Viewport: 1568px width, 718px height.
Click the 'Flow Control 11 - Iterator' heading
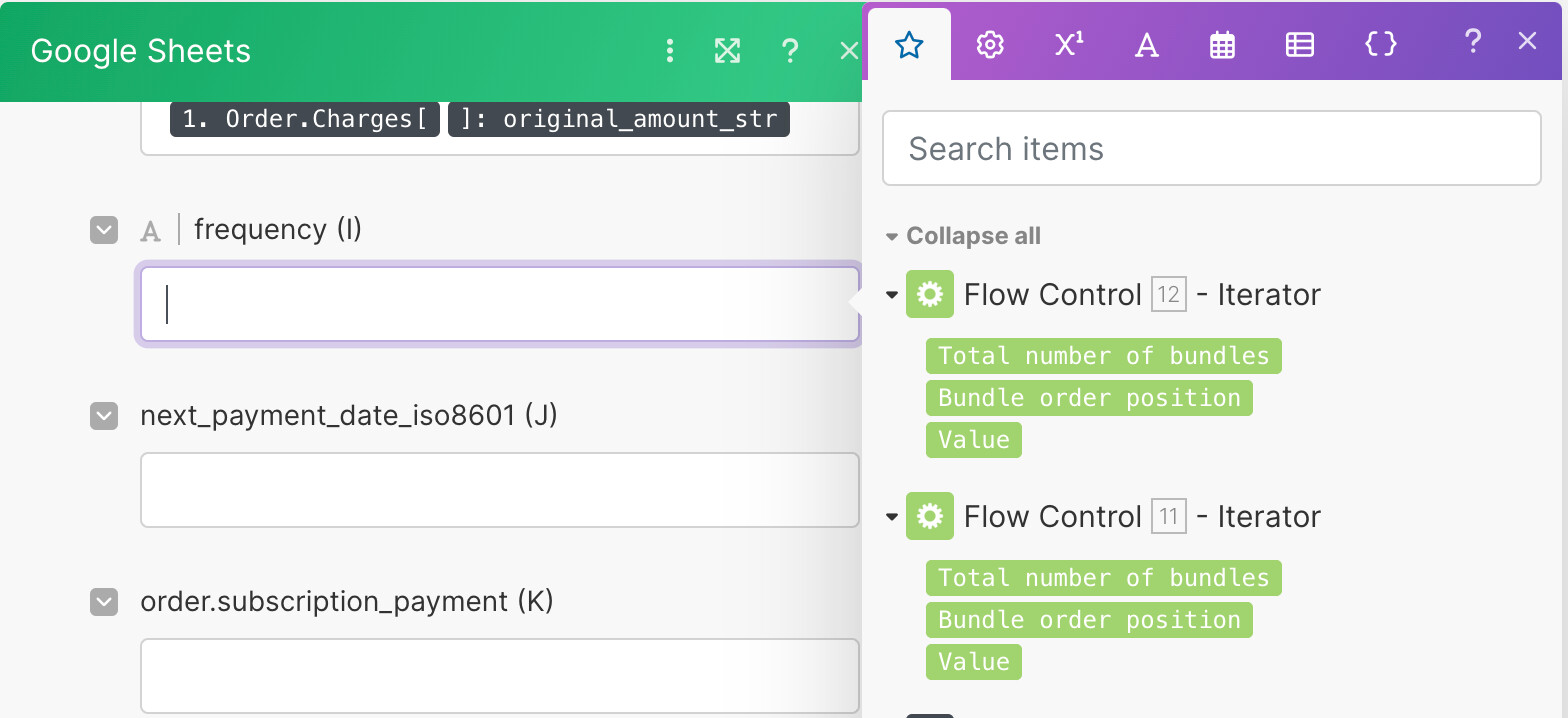click(x=1142, y=517)
